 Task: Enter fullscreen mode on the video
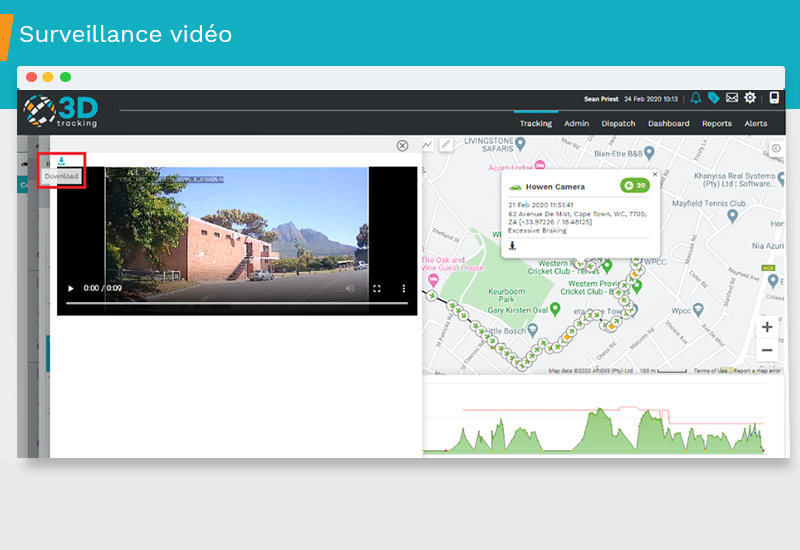377,289
